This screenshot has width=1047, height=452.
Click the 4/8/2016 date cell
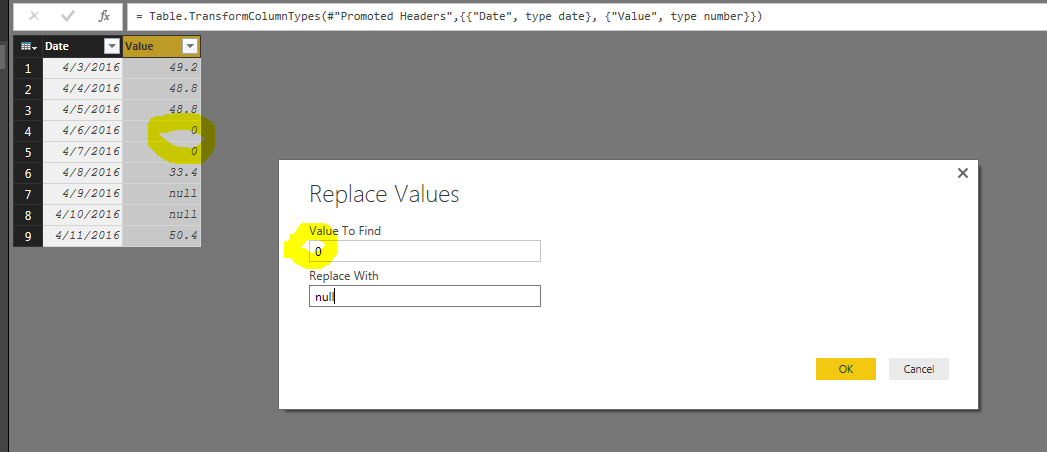coord(82,172)
